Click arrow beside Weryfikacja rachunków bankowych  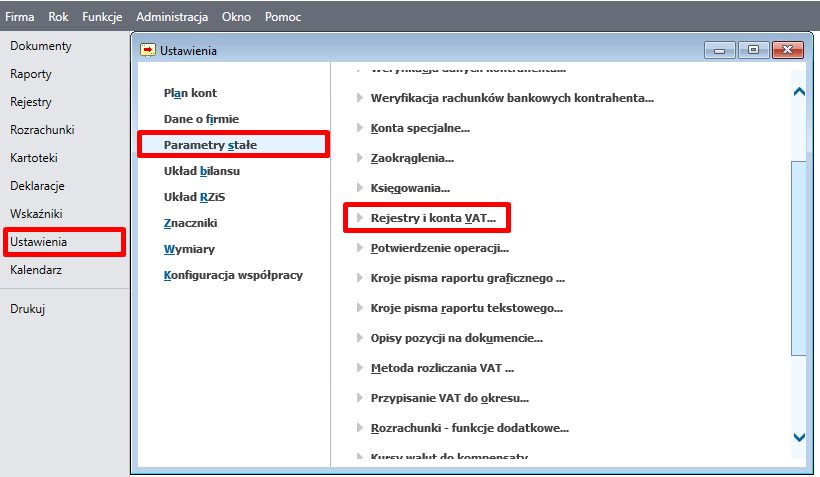(359, 97)
